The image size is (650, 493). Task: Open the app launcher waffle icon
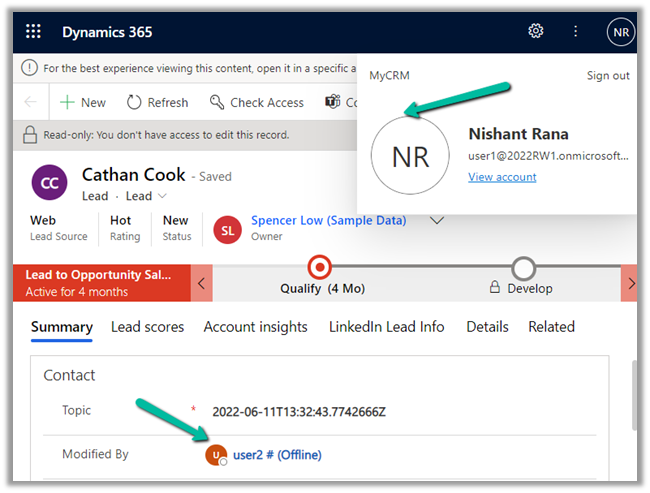click(33, 32)
